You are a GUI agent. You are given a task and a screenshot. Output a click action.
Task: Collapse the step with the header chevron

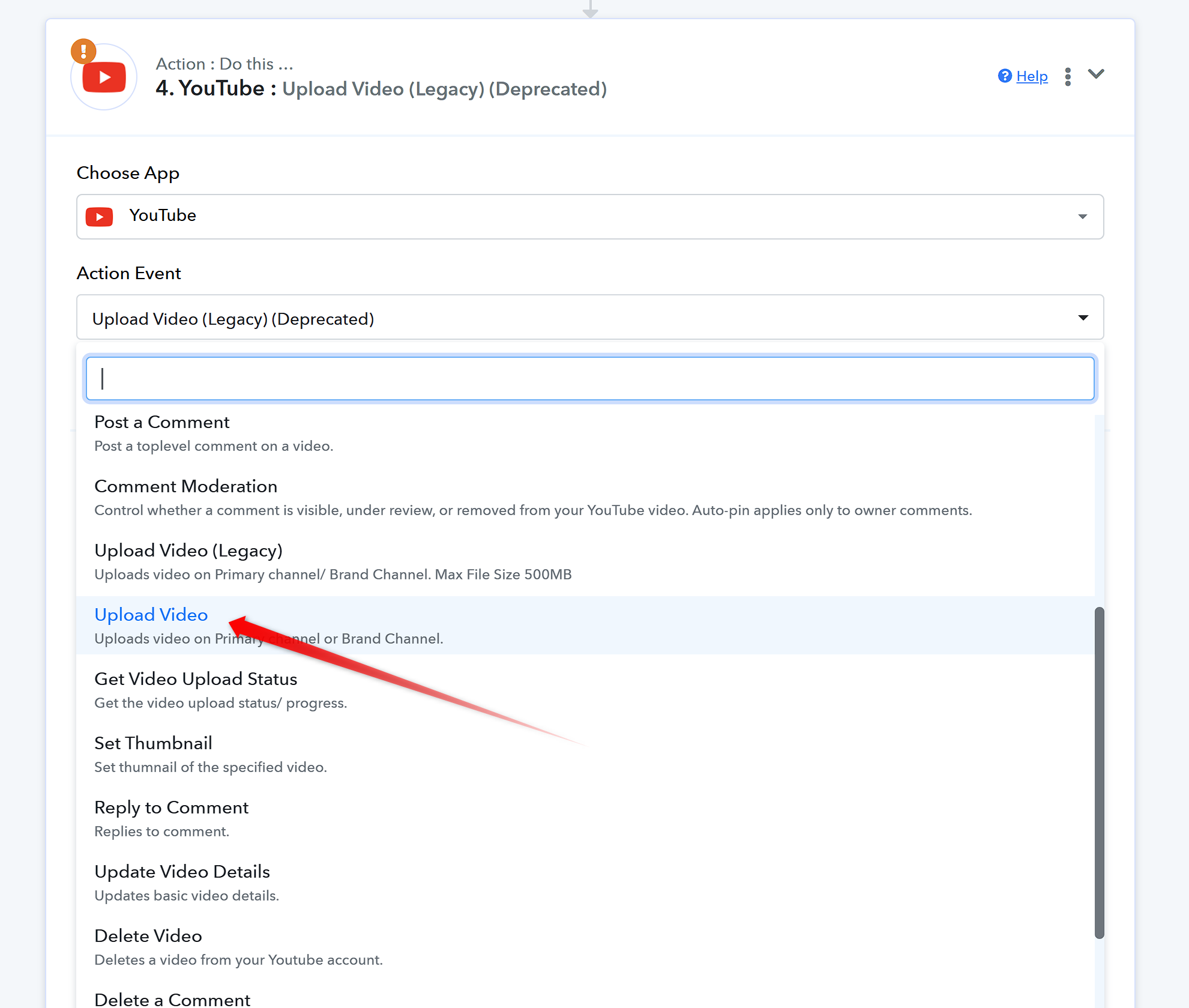pos(1096,74)
